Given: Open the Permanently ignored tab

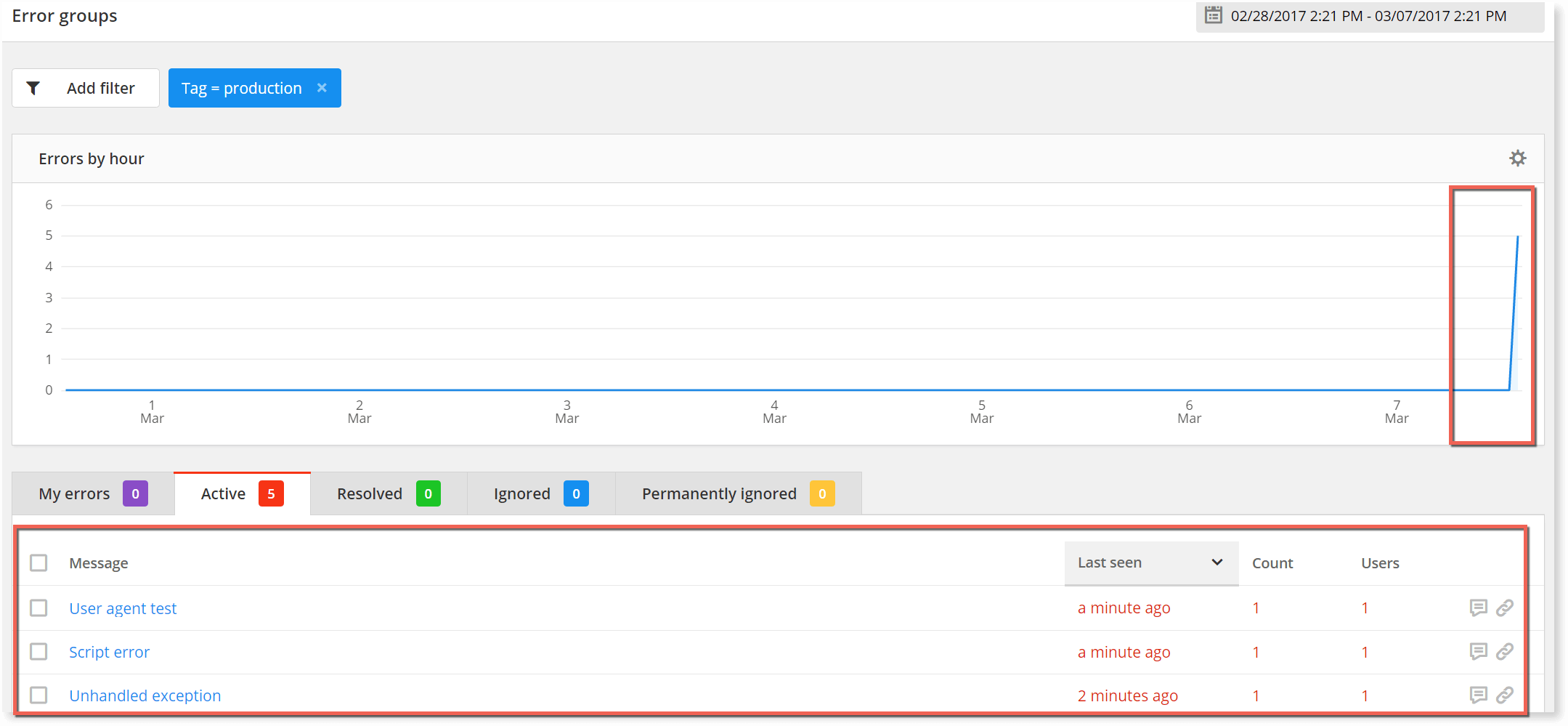Looking at the screenshot, I should point(738,493).
